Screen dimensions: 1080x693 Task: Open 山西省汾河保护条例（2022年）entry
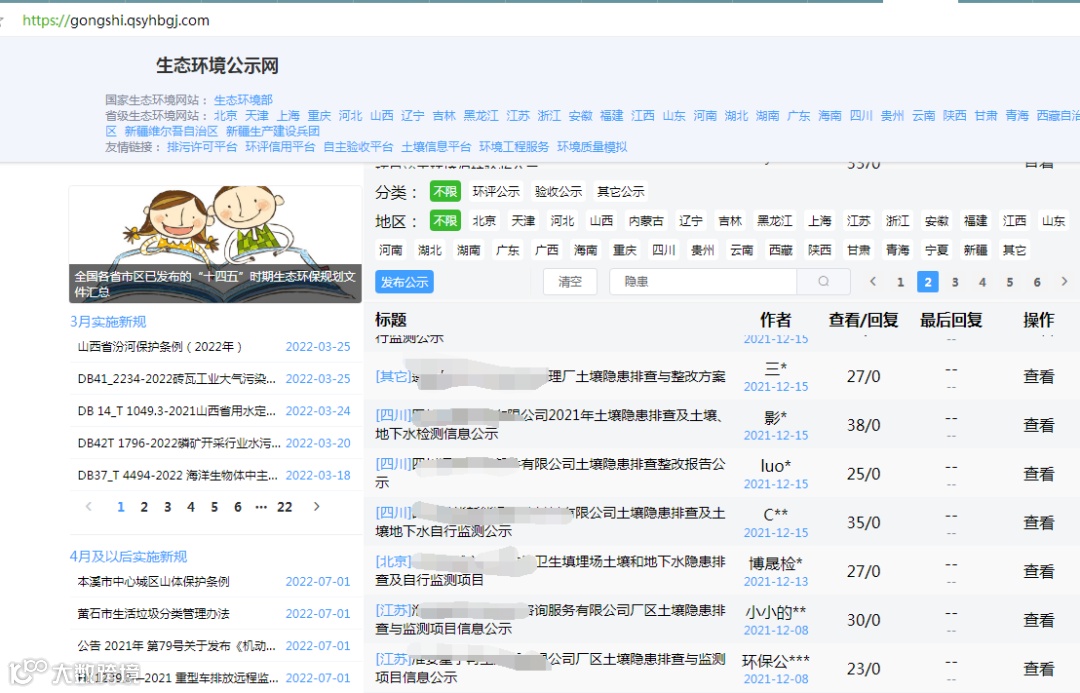[160, 346]
